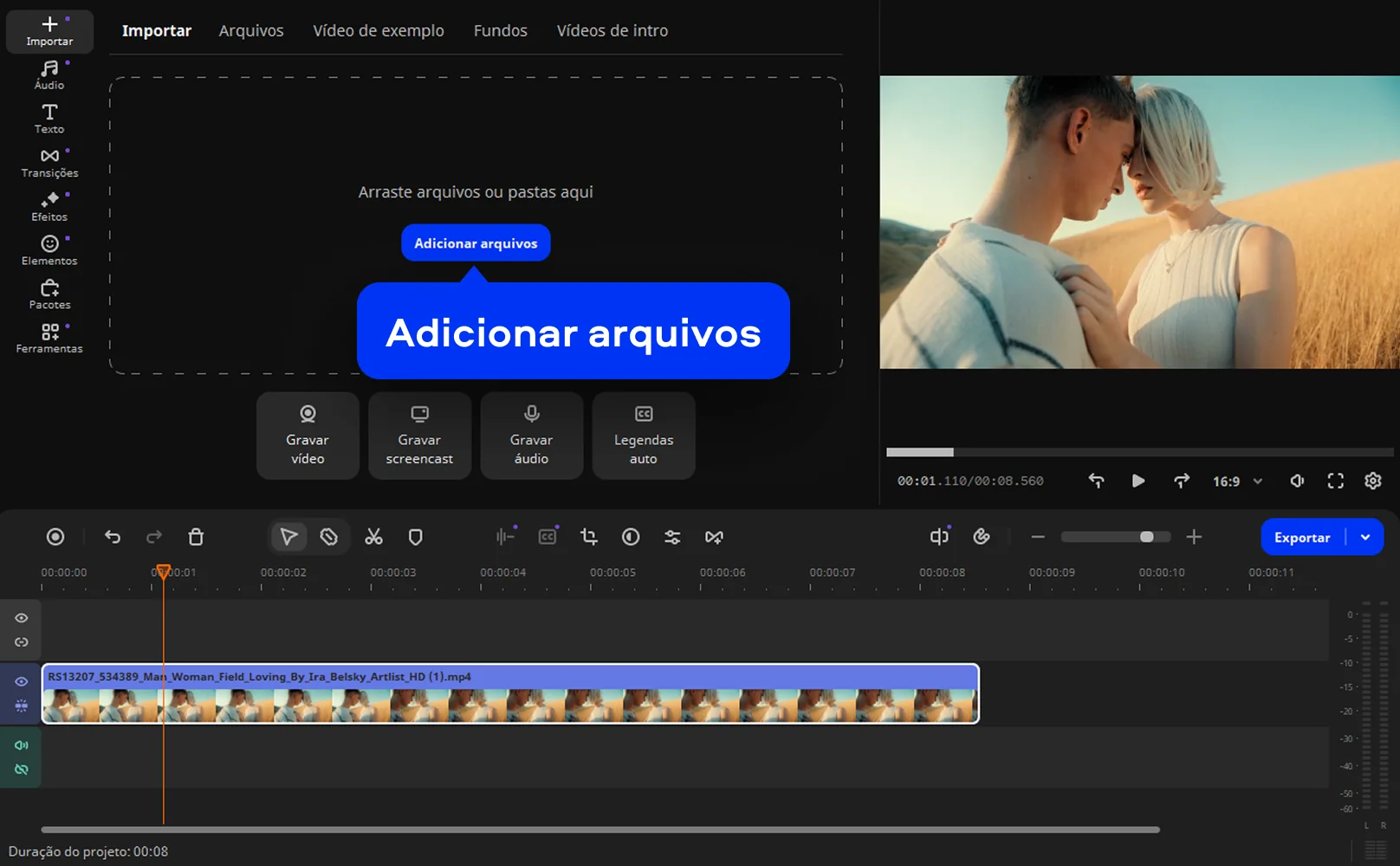Click the timeline zoom slider handle
The image size is (1400, 866).
[1146, 537]
